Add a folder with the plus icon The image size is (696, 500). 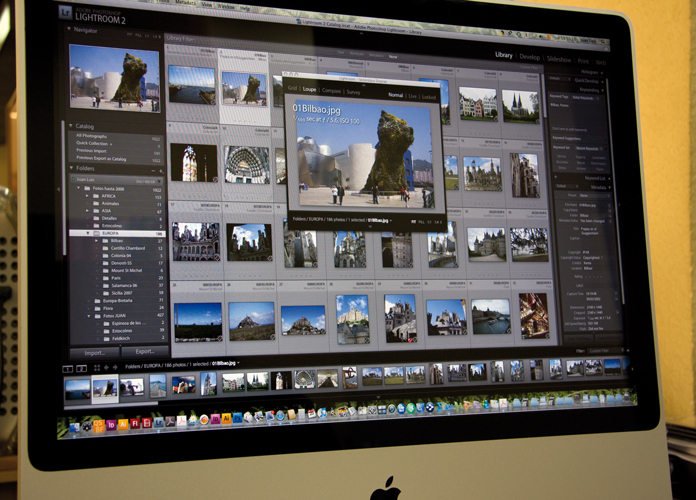click(x=161, y=171)
